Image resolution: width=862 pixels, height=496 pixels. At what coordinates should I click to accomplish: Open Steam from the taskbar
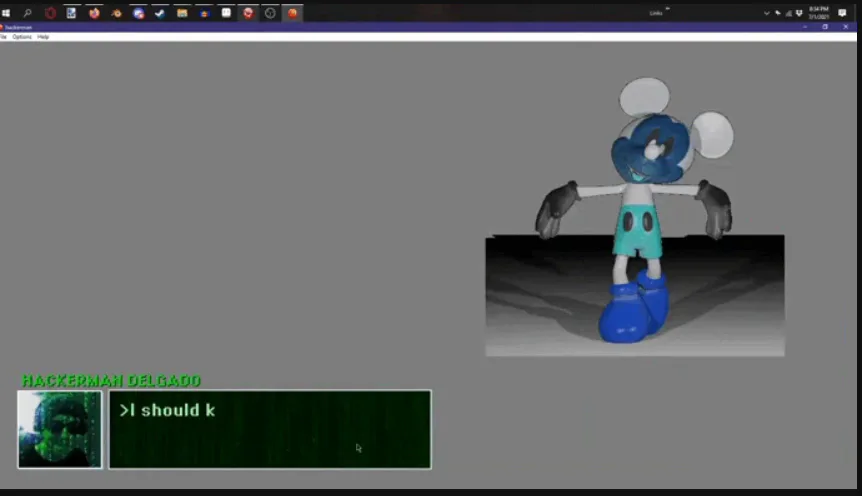pyautogui.click(x=160, y=13)
